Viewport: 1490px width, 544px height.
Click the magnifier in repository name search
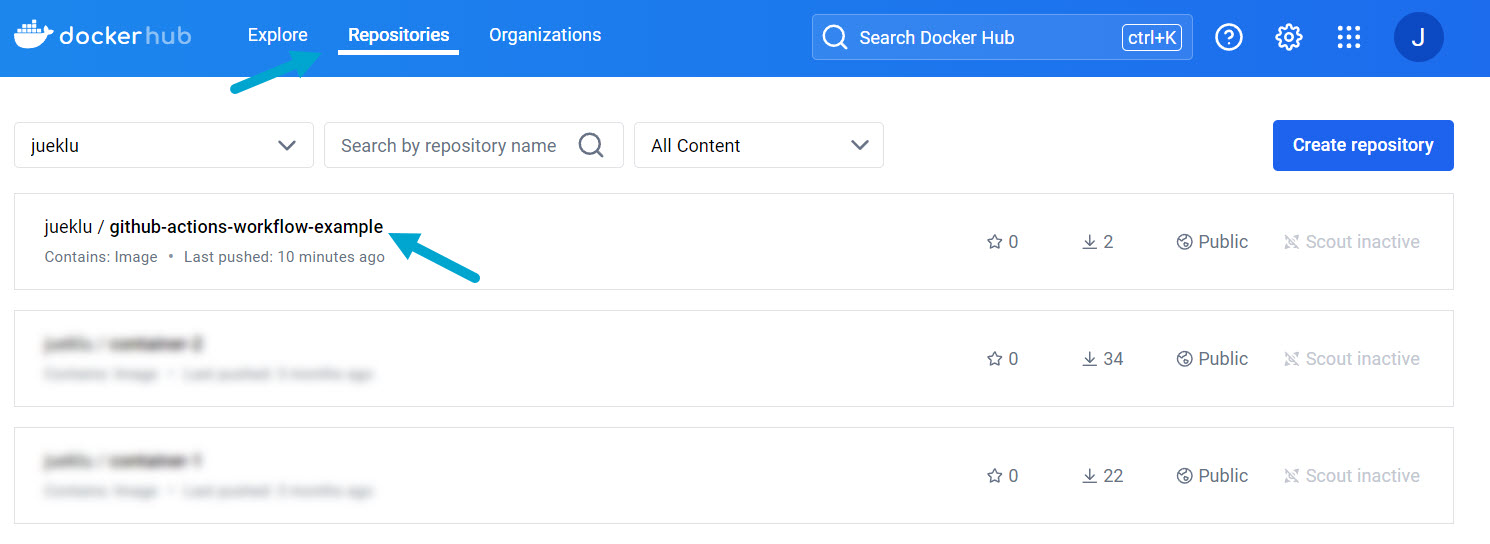[x=591, y=145]
